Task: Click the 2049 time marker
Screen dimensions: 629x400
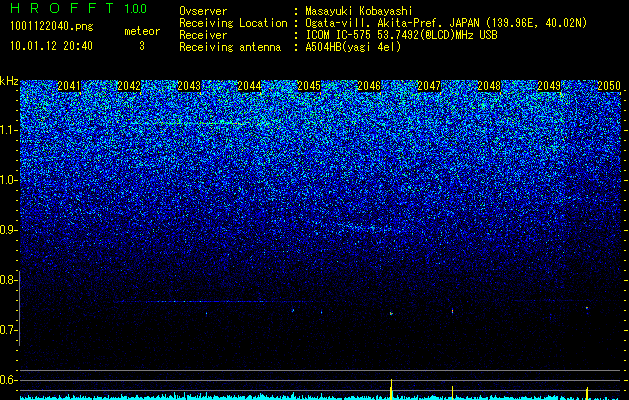Action: click(x=549, y=86)
